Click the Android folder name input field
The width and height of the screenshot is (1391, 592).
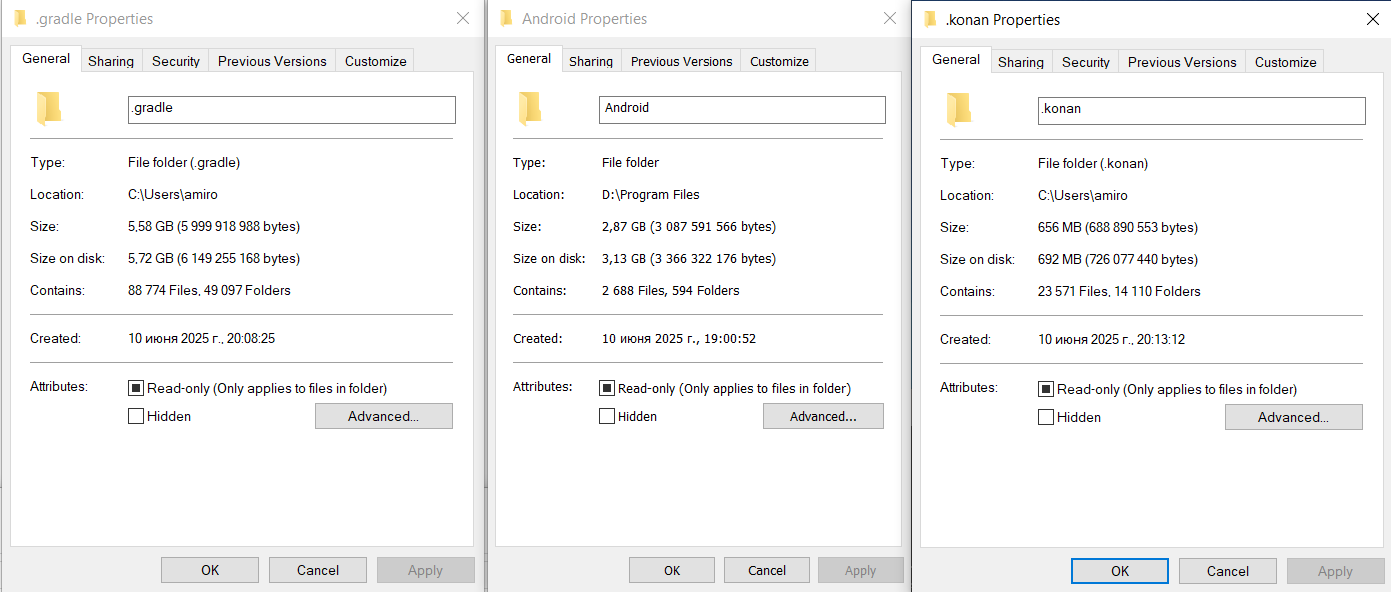[x=742, y=109]
